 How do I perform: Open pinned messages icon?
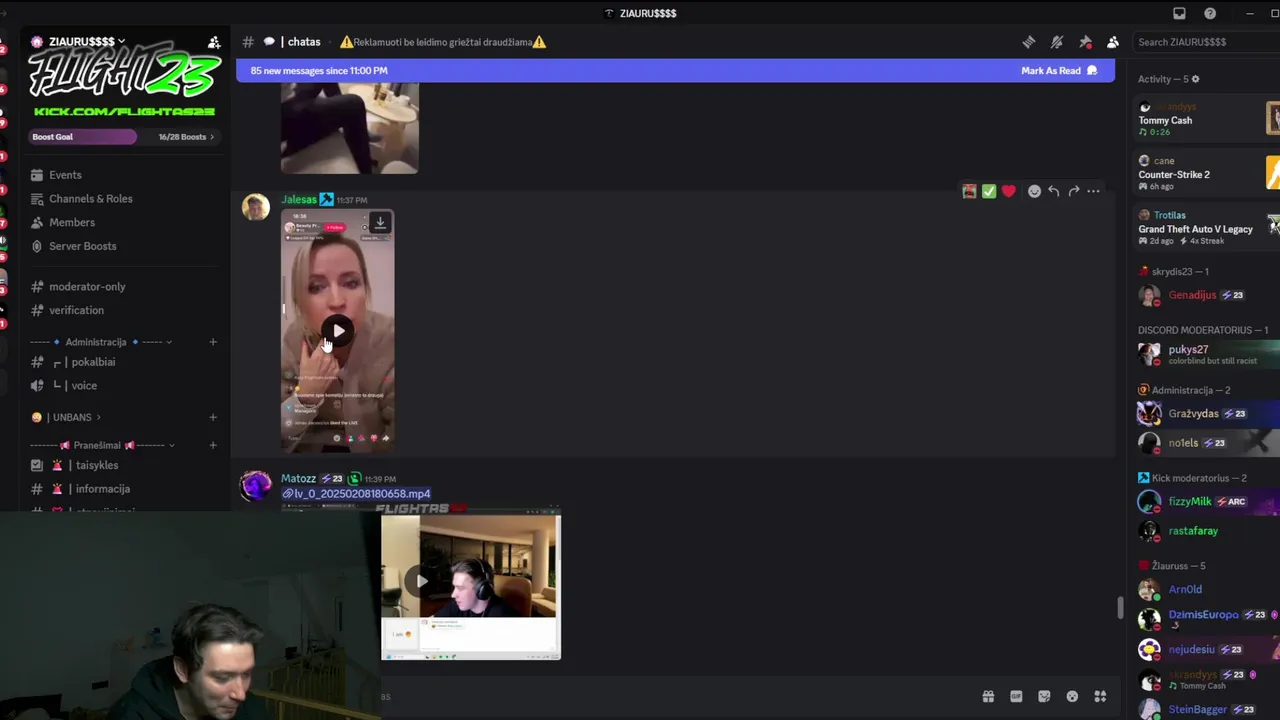(x=1085, y=42)
